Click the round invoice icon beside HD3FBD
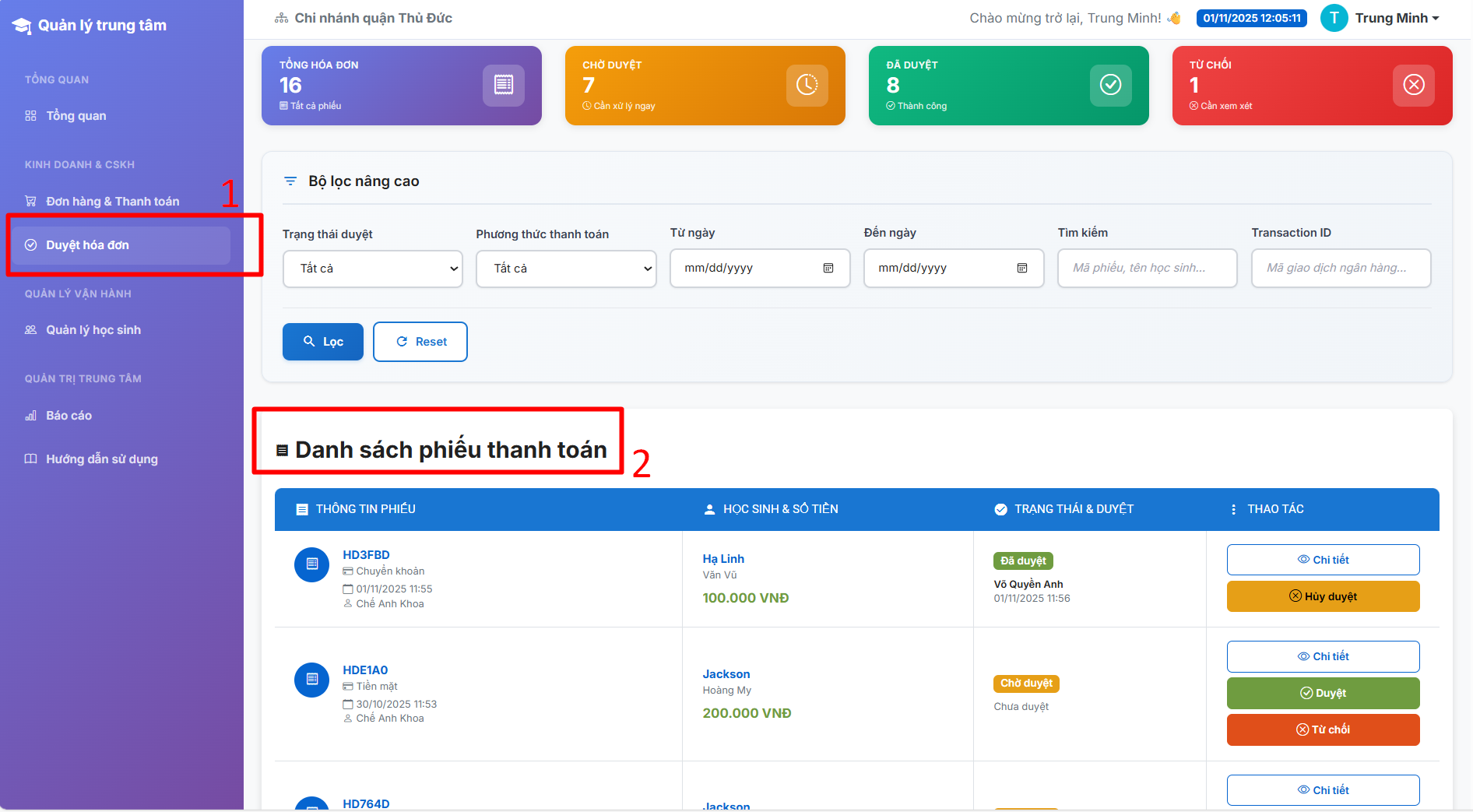Screen dimensions: 1473x812 (311, 564)
